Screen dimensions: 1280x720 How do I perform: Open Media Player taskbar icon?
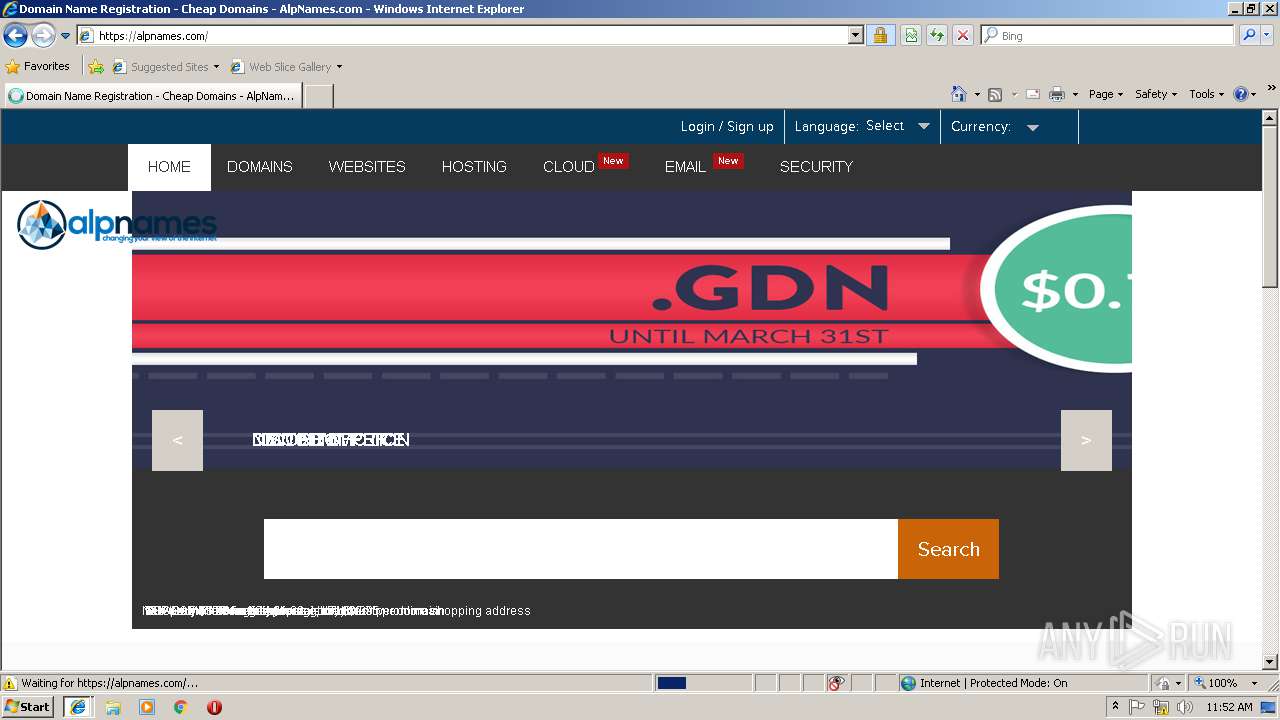147,707
